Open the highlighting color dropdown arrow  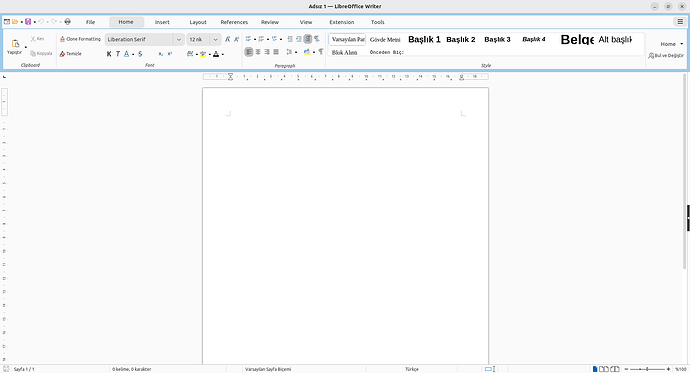pos(209,54)
